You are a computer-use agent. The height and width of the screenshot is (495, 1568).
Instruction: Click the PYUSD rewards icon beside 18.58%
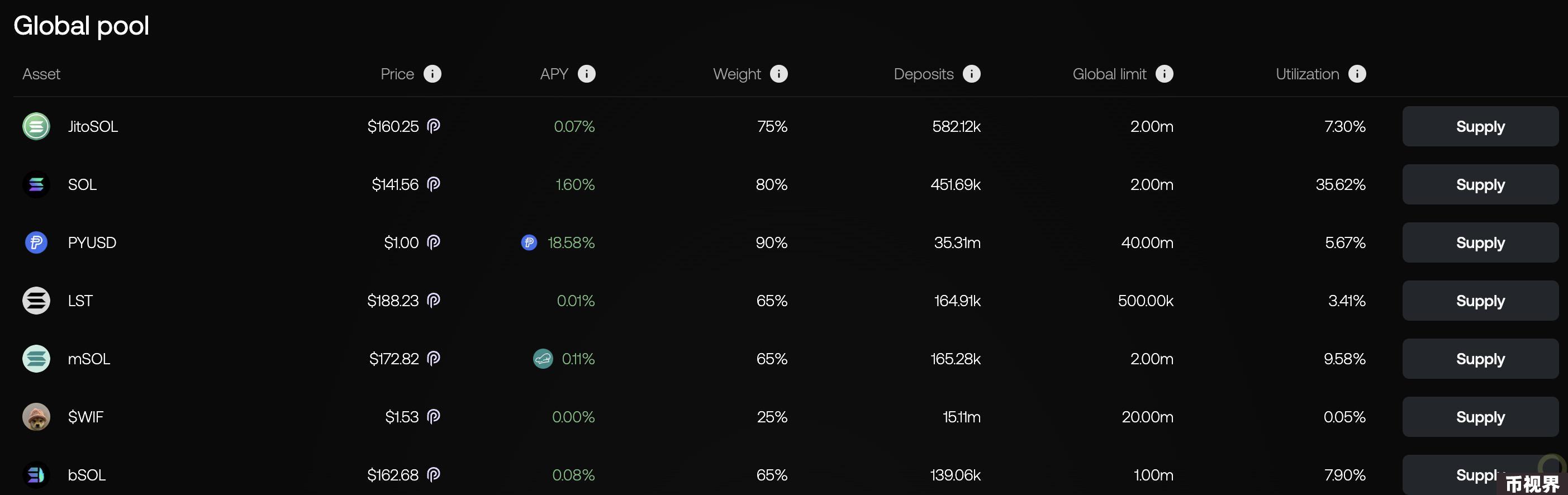tap(529, 242)
